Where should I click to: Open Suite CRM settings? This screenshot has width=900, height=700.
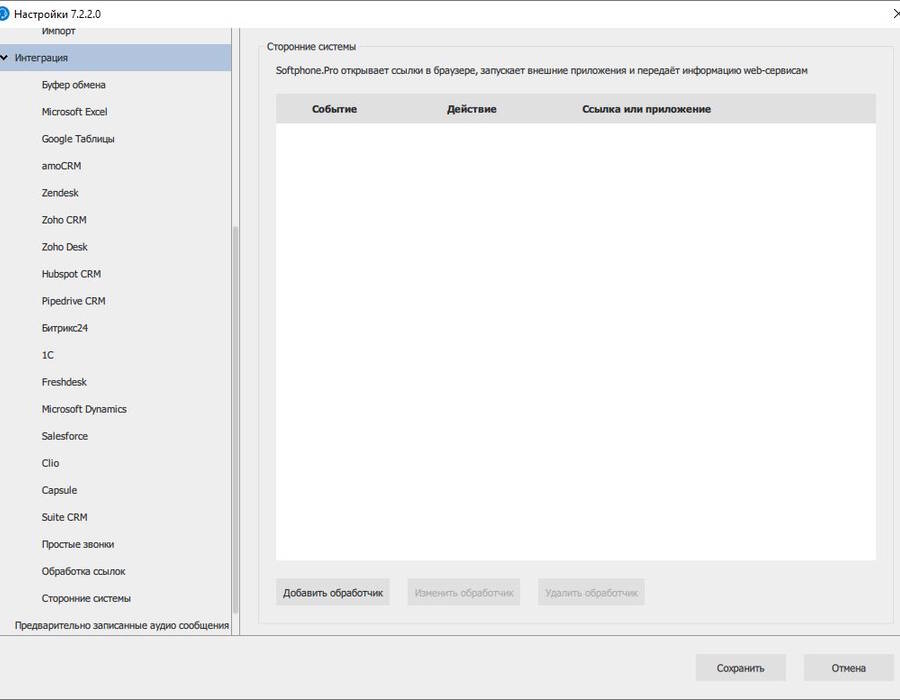[64, 517]
